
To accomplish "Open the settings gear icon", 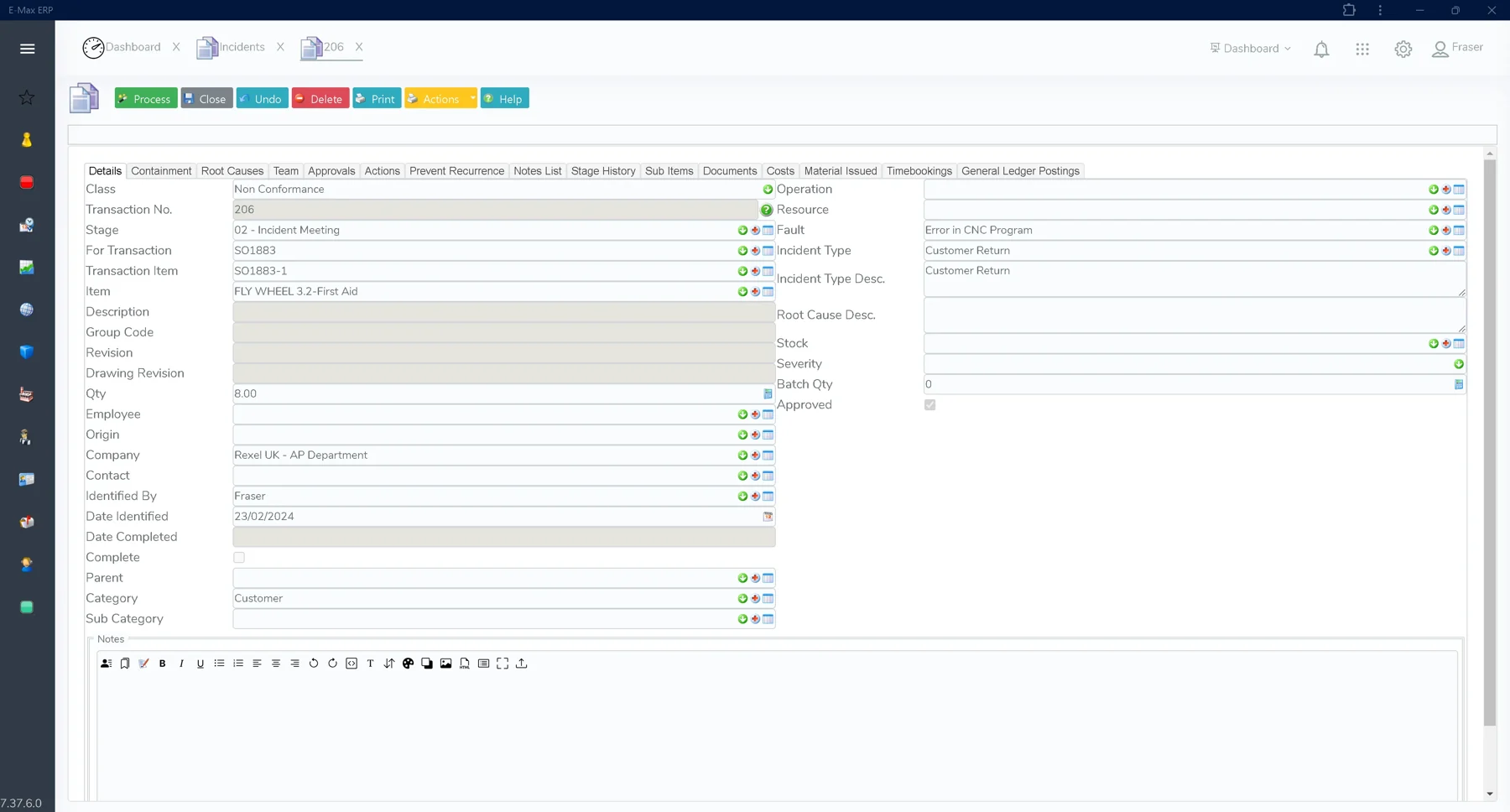I will [x=1403, y=49].
